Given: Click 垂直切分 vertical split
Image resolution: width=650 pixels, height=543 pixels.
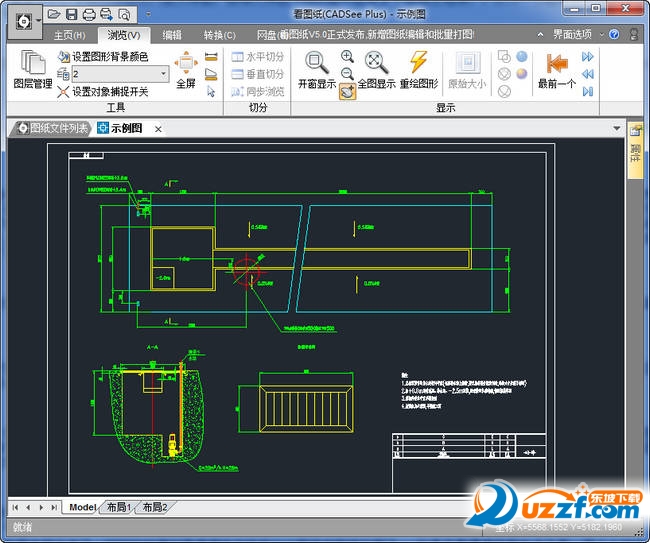Looking at the screenshot, I should [257, 74].
